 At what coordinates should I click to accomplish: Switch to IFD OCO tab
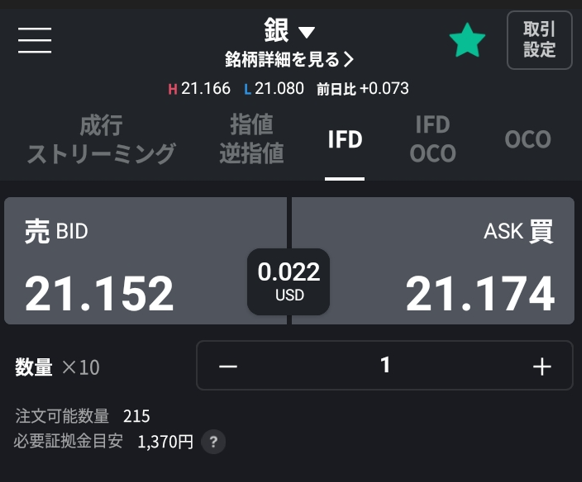(433, 140)
